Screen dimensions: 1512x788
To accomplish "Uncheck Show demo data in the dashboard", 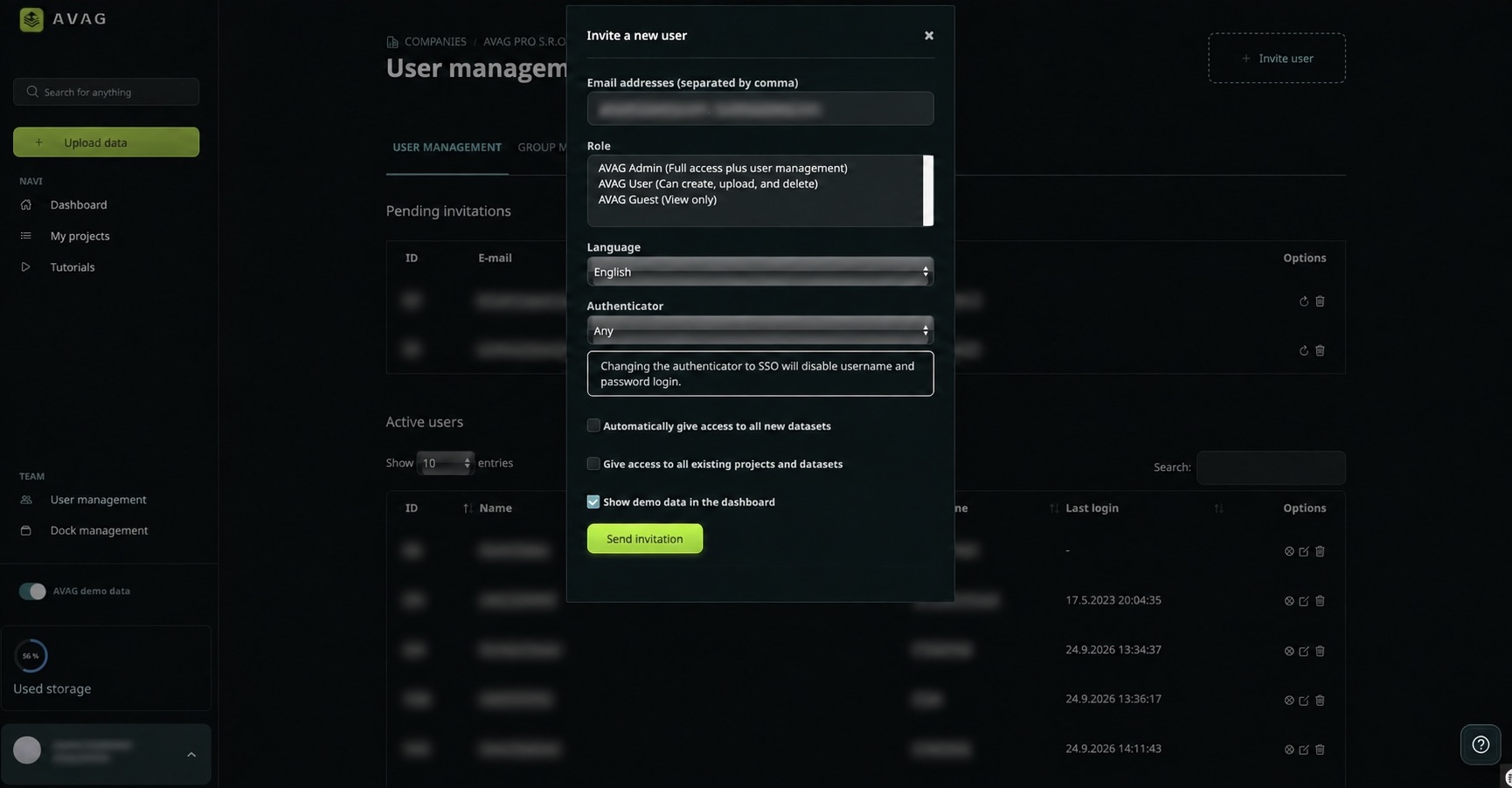I will click(x=593, y=501).
